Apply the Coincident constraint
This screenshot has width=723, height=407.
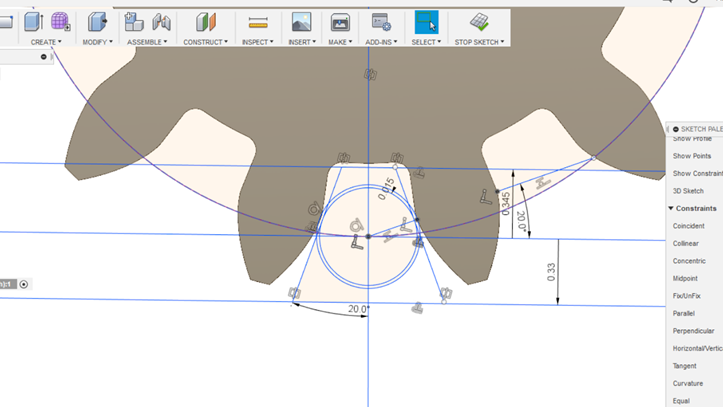(688, 226)
